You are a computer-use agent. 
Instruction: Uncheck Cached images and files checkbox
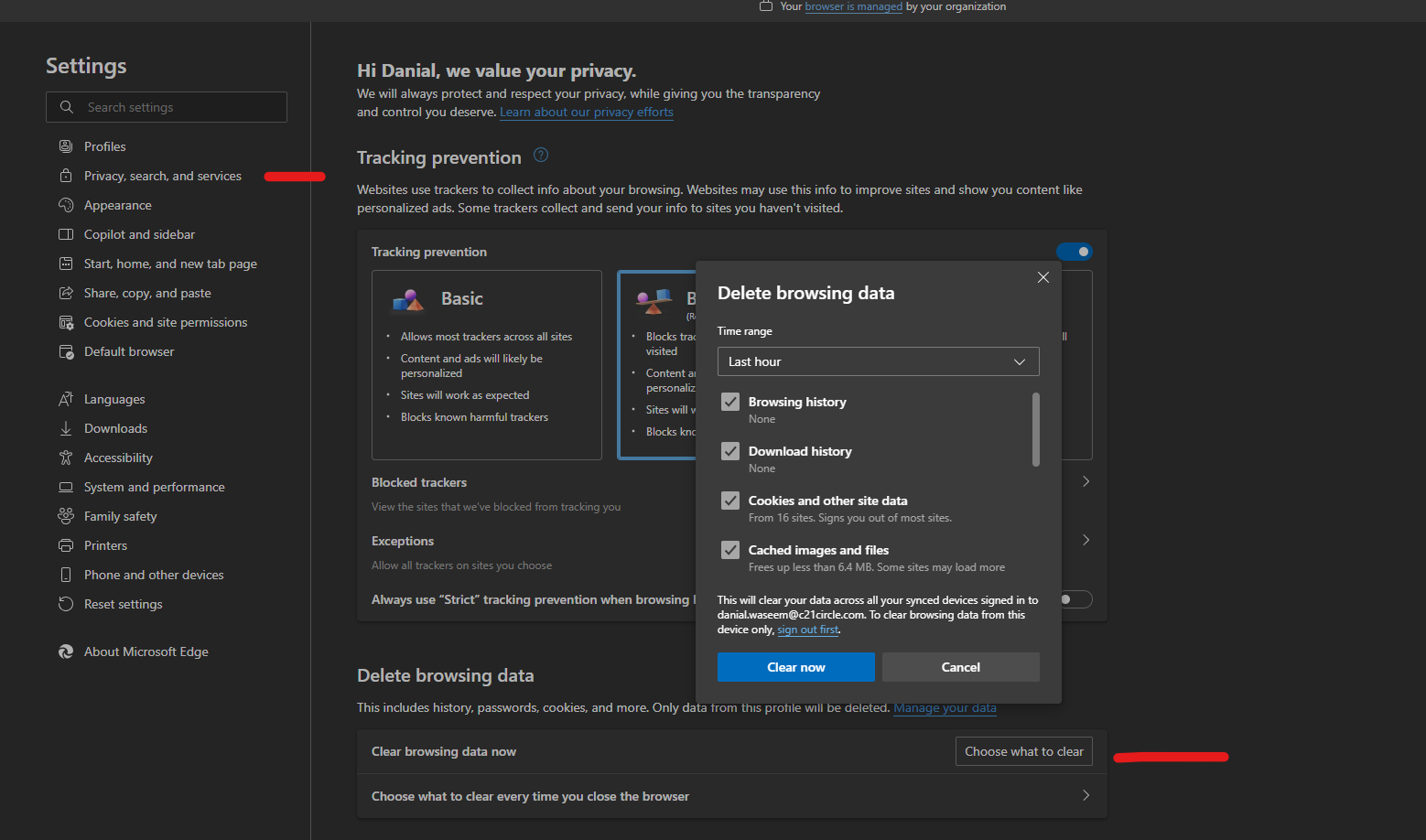pyautogui.click(x=730, y=550)
